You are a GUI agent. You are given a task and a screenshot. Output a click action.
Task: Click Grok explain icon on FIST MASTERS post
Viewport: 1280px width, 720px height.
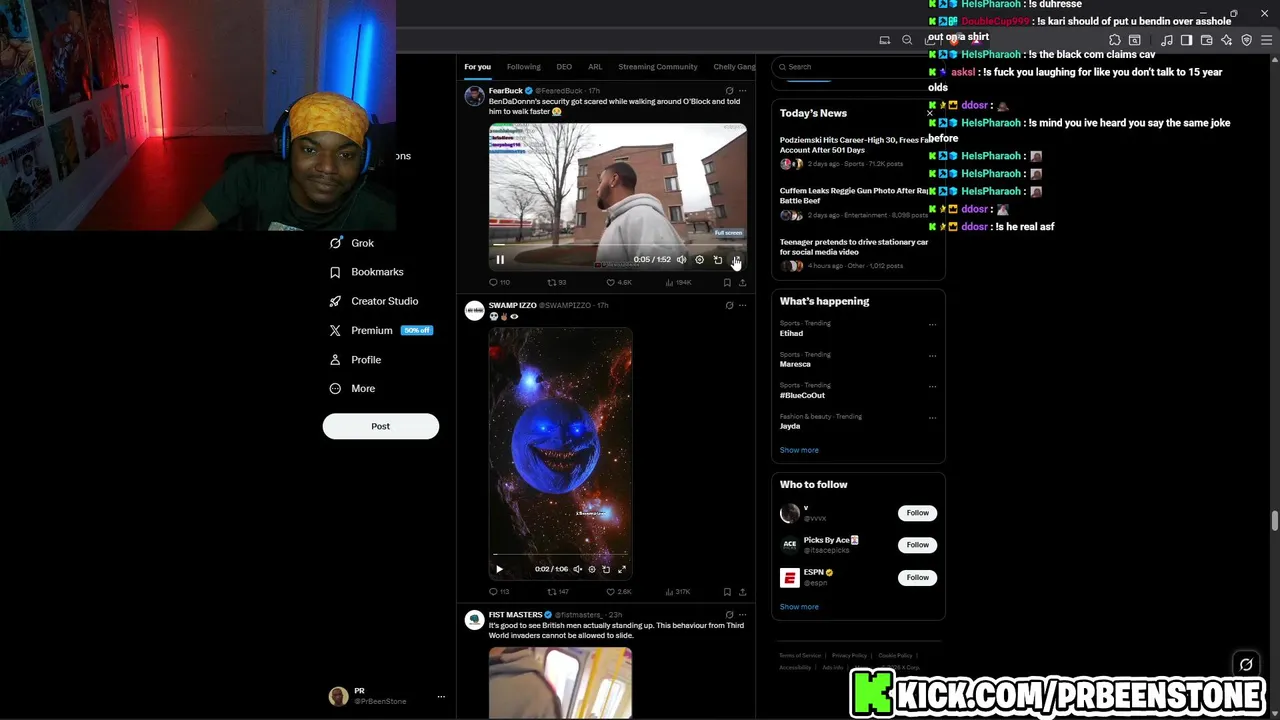[729, 615]
